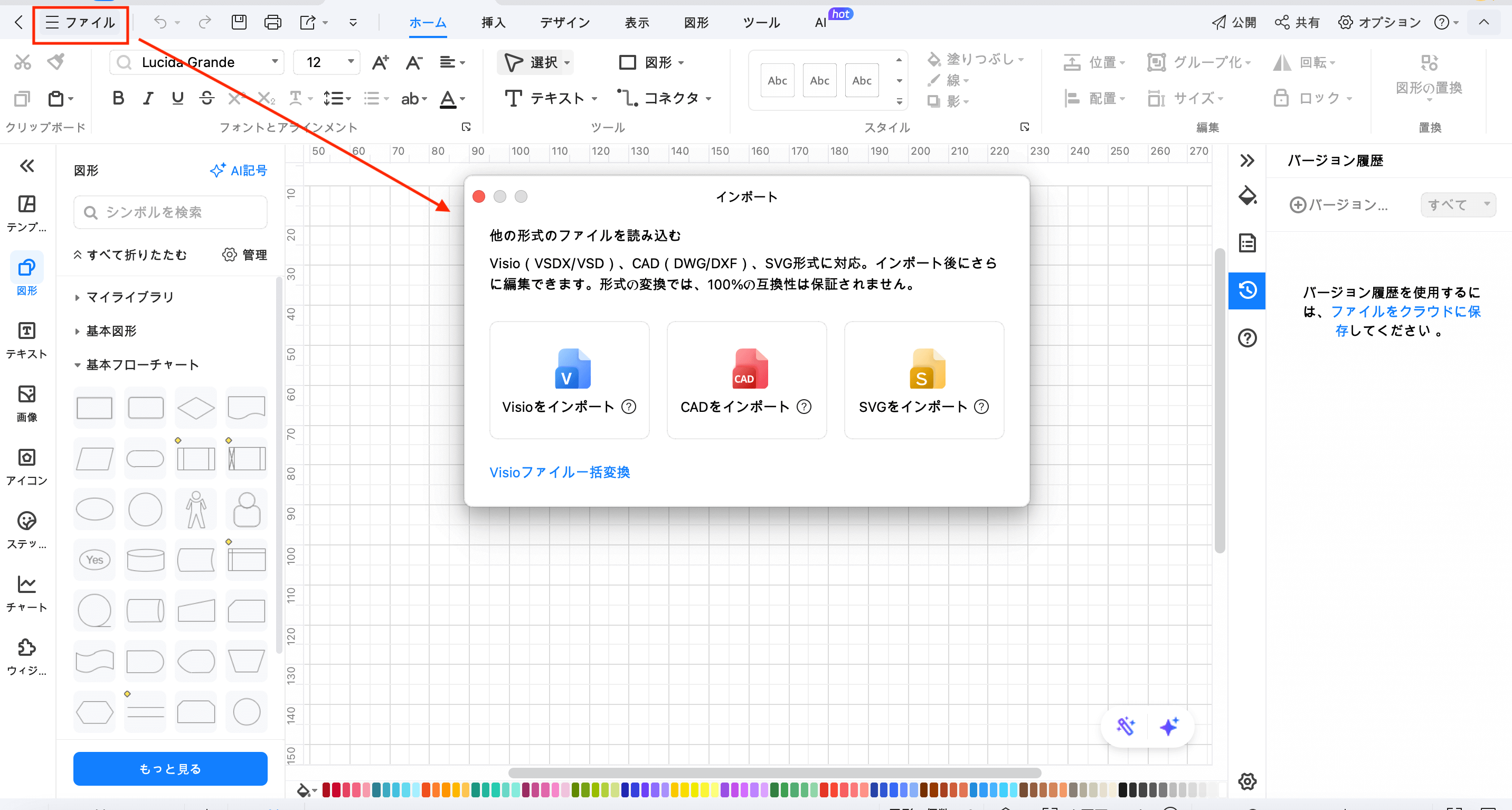Open チャート panel in left sidebar

click(27, 594)
